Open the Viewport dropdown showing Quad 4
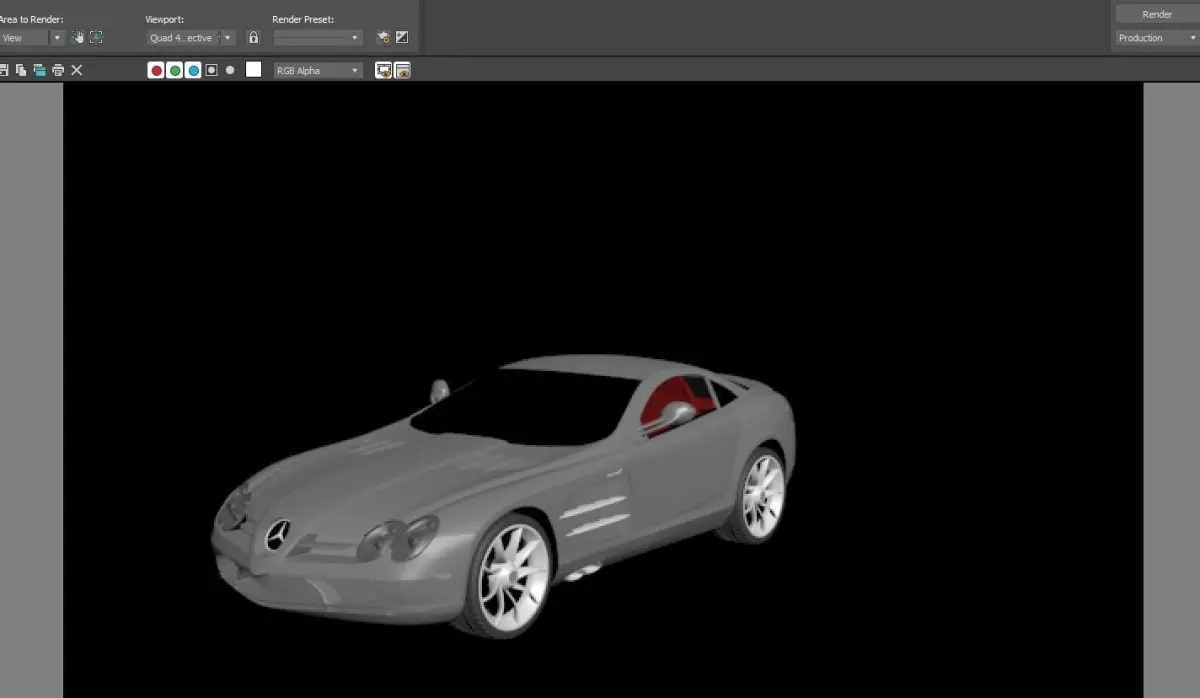 click(190, 38)
